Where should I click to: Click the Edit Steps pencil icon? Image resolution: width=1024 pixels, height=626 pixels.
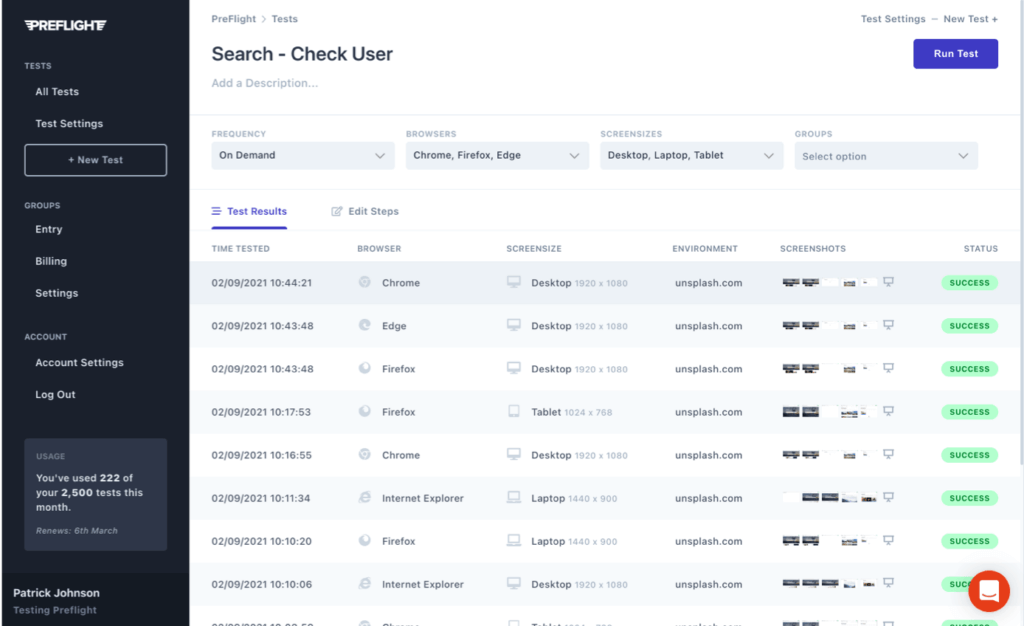coord(337,212)
